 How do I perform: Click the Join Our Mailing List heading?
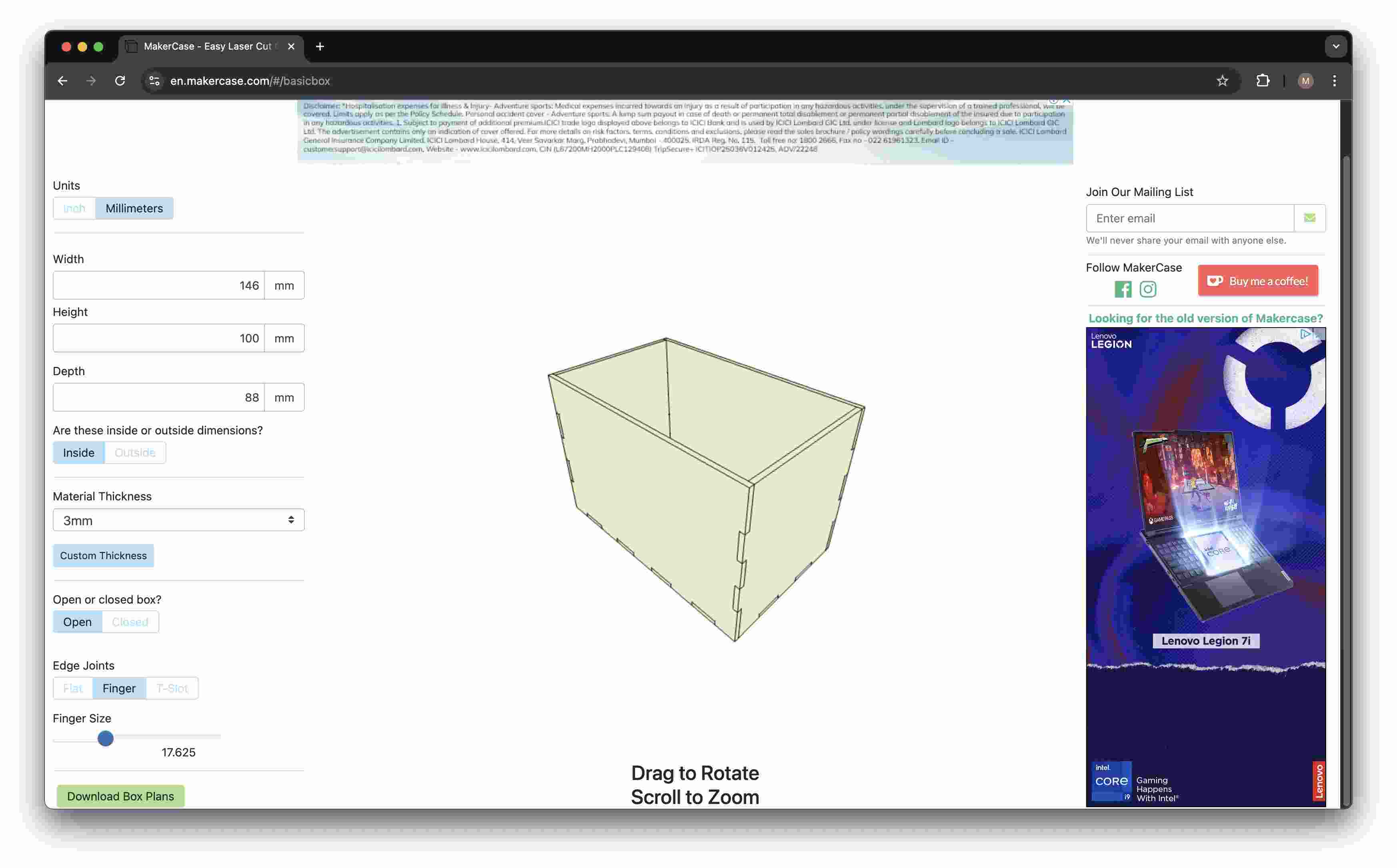[1139, 192]
